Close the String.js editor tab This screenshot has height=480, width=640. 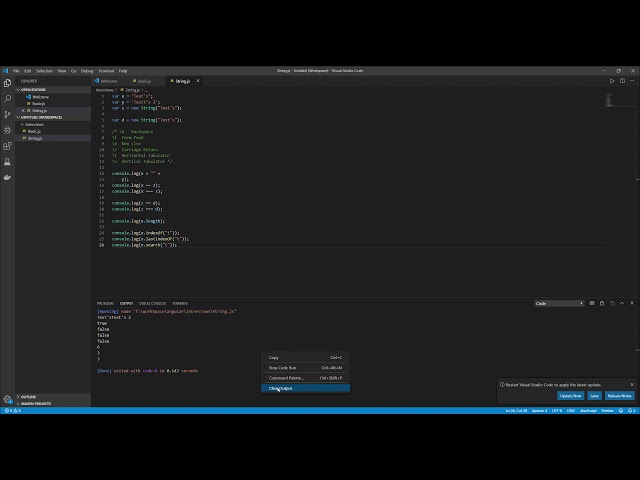[198, 81]
